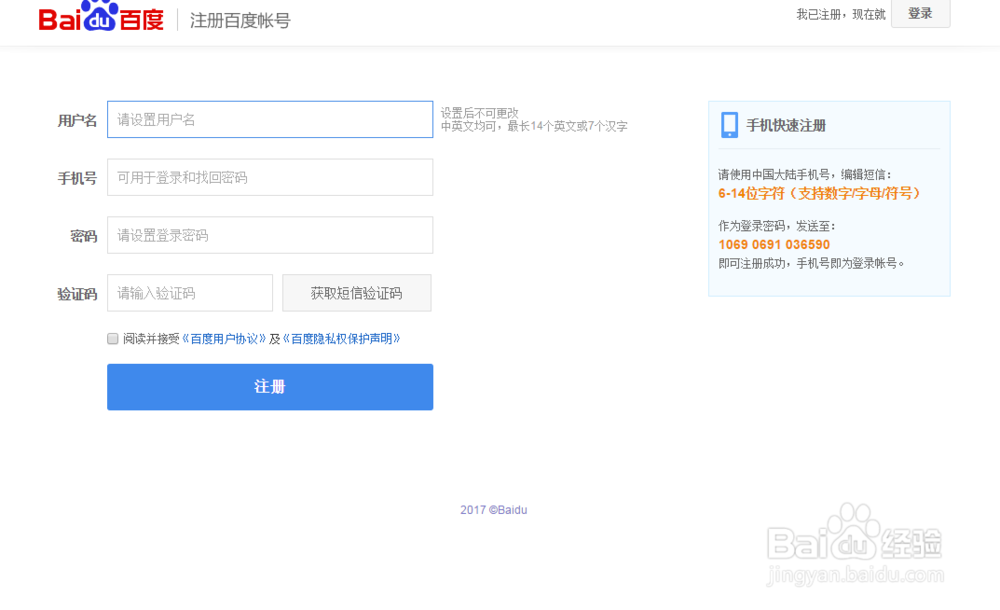This screenshot has height=610, width=1000.
Task: Click the 用户名 field label
Action: [77, 120]
